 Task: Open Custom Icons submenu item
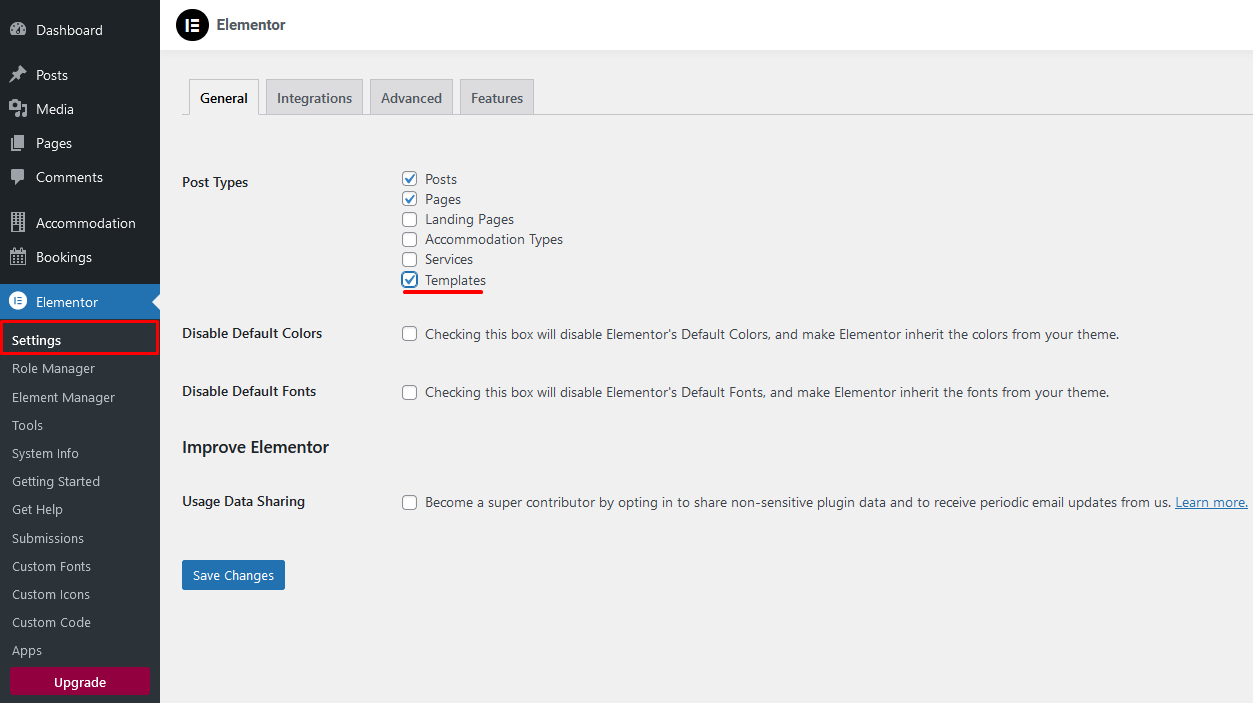click(80, 594)
